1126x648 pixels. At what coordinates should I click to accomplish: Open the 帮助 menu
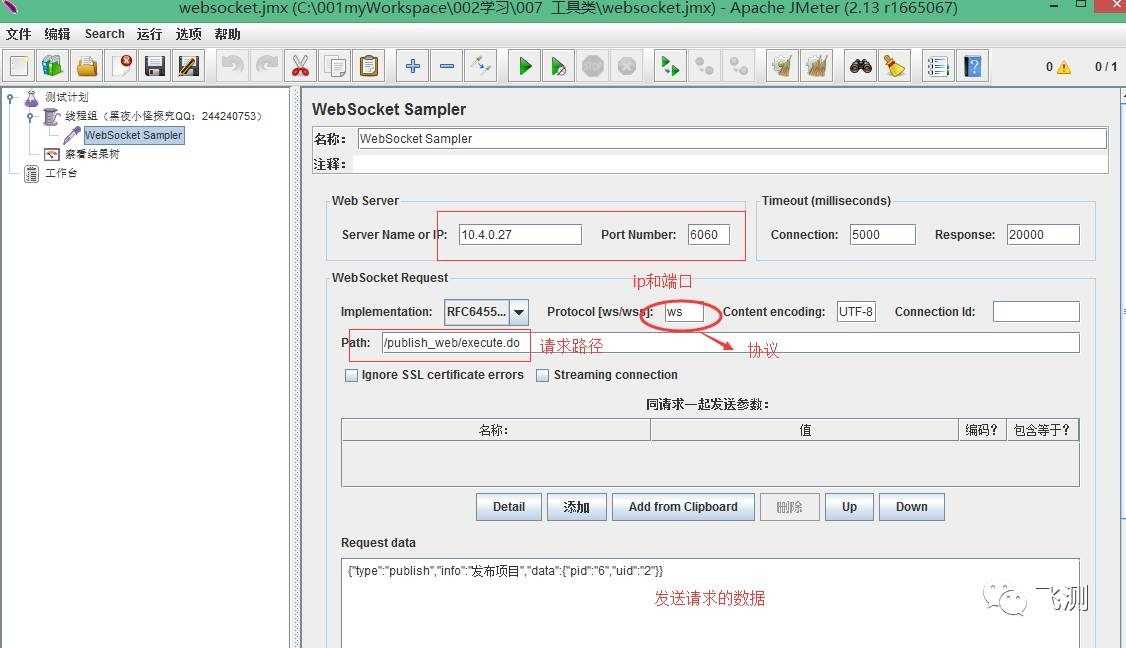pos(228,34)
